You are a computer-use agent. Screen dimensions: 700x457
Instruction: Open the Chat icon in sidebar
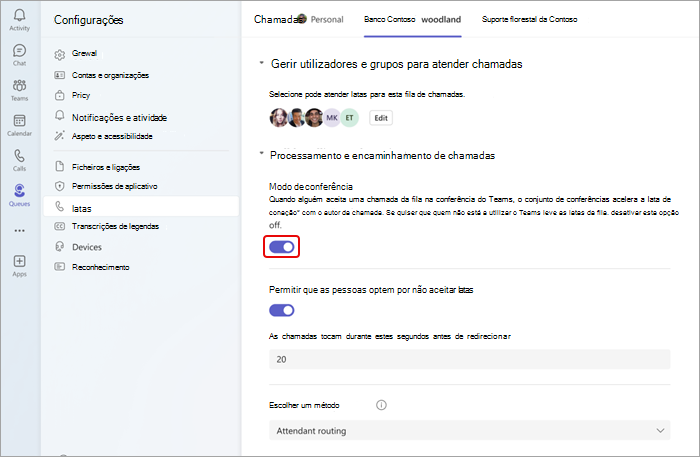pos(19,50)
